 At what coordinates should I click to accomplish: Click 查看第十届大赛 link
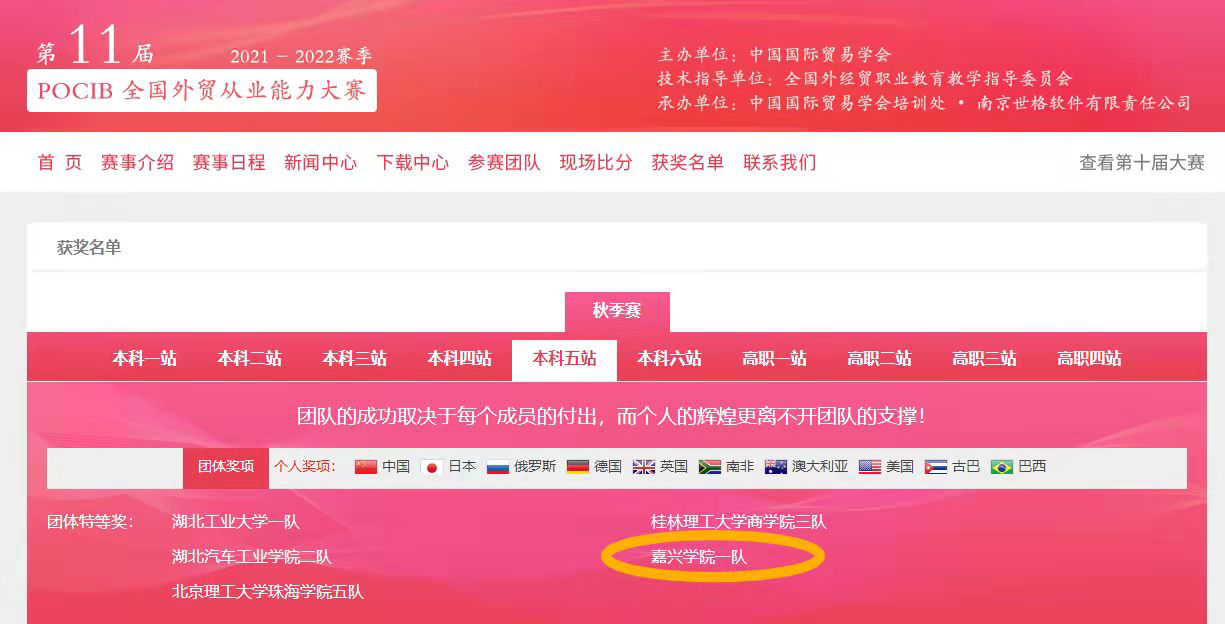tap(1142, 163)
